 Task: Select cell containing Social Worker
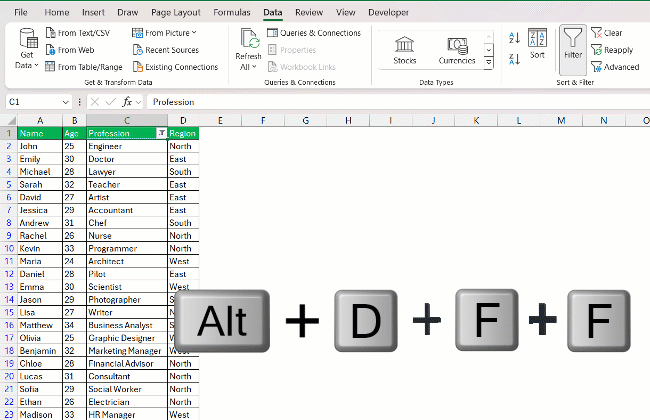click(127, 389)
